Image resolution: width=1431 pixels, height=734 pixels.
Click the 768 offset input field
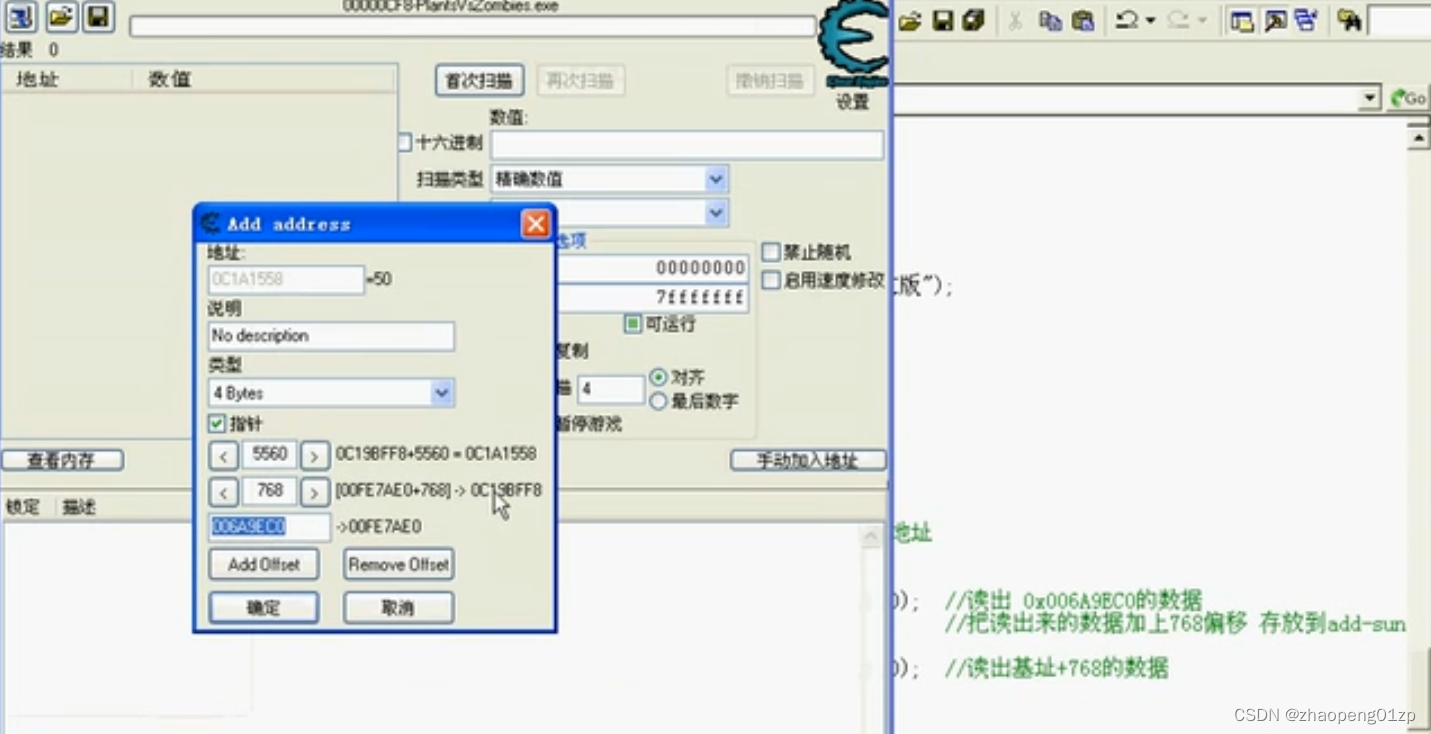[x=270, y=491]
